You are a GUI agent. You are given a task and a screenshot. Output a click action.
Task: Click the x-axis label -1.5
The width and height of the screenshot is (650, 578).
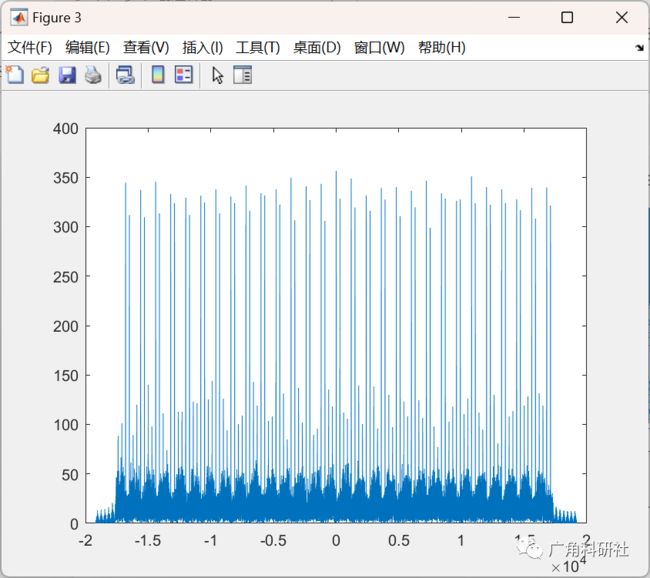pyautogui.click(x=148, y=541)
